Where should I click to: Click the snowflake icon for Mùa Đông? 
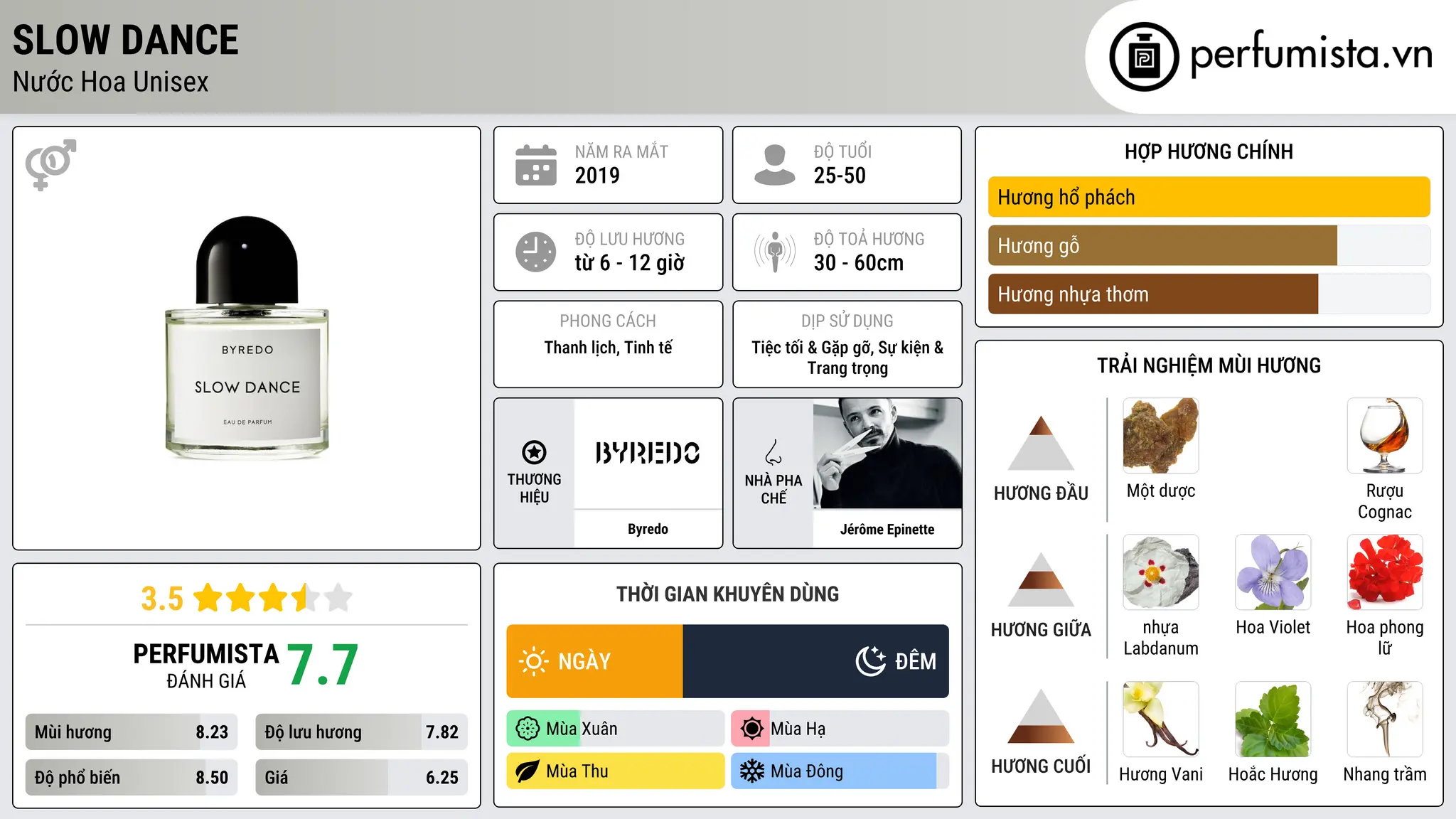(751, 771)
